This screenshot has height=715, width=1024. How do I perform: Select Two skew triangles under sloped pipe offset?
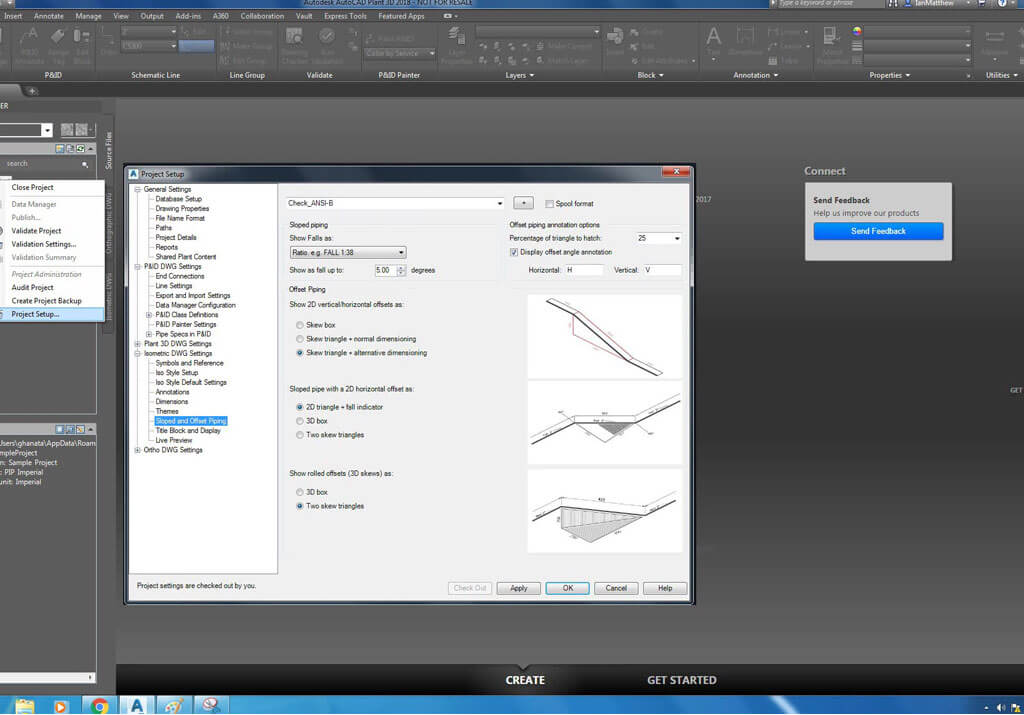pyautogui.click(x=300, y=435)
